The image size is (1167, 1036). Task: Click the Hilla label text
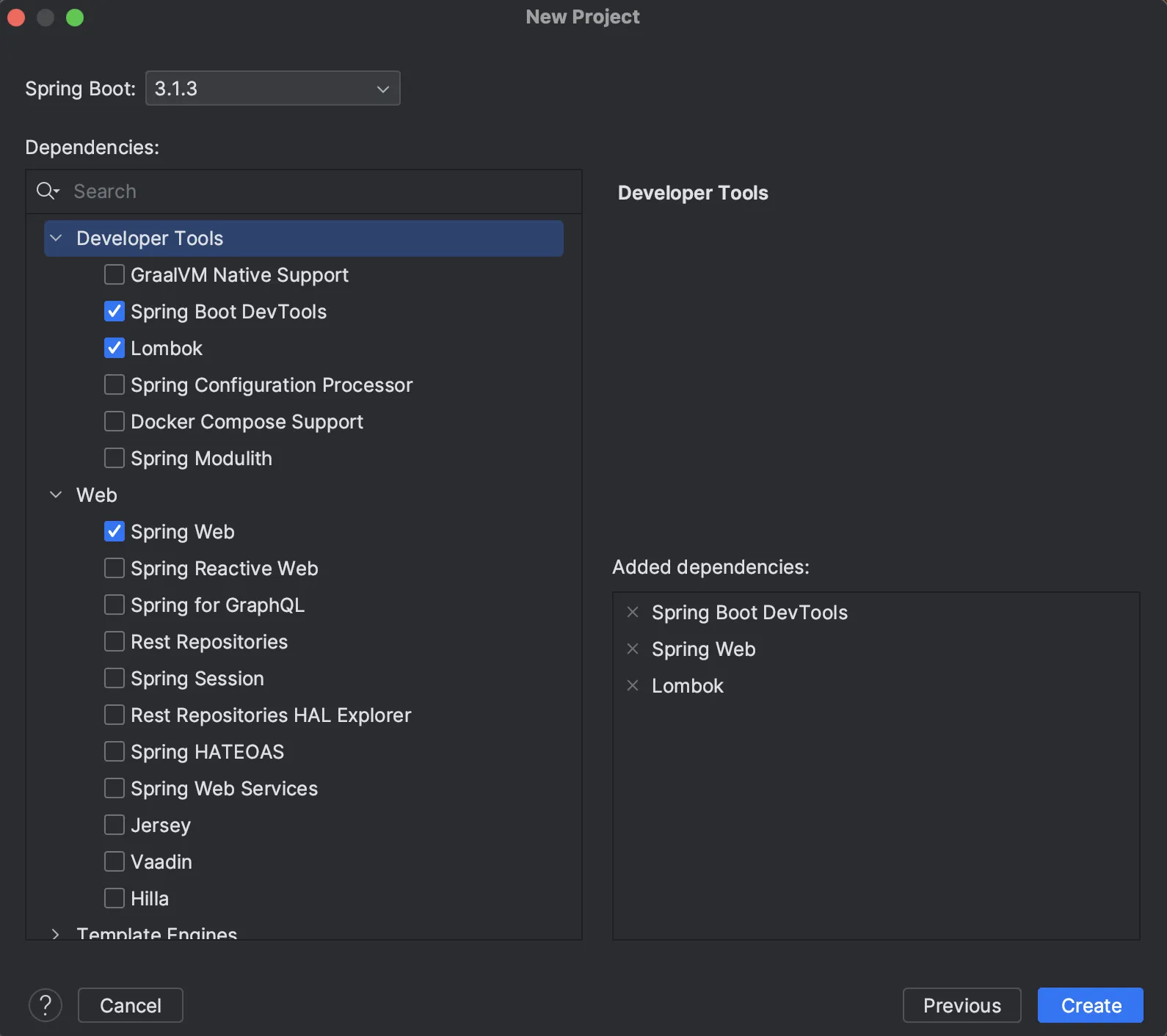150,899
